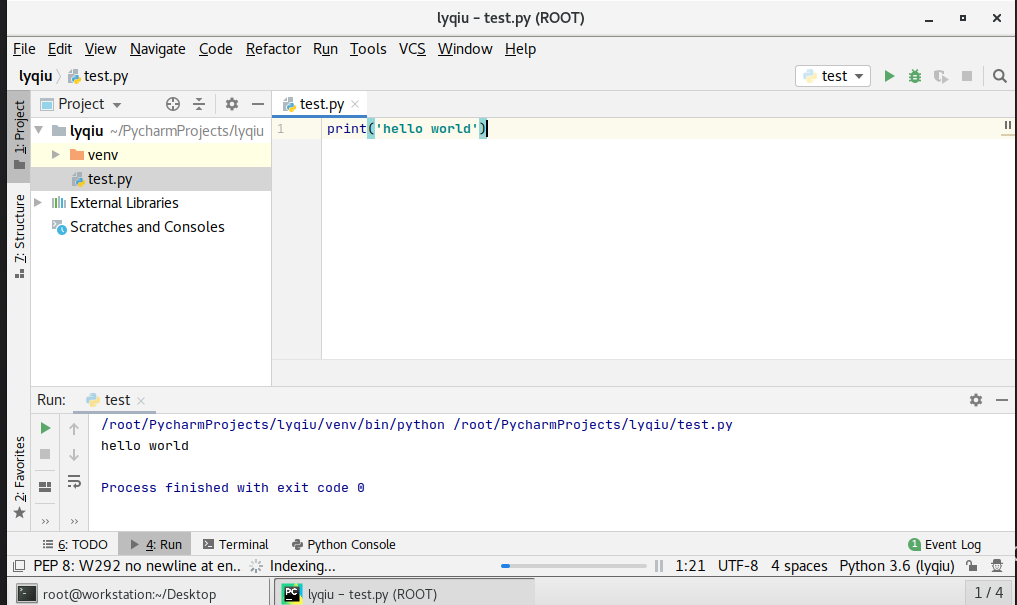Move down the stack trace arrow

74,455
